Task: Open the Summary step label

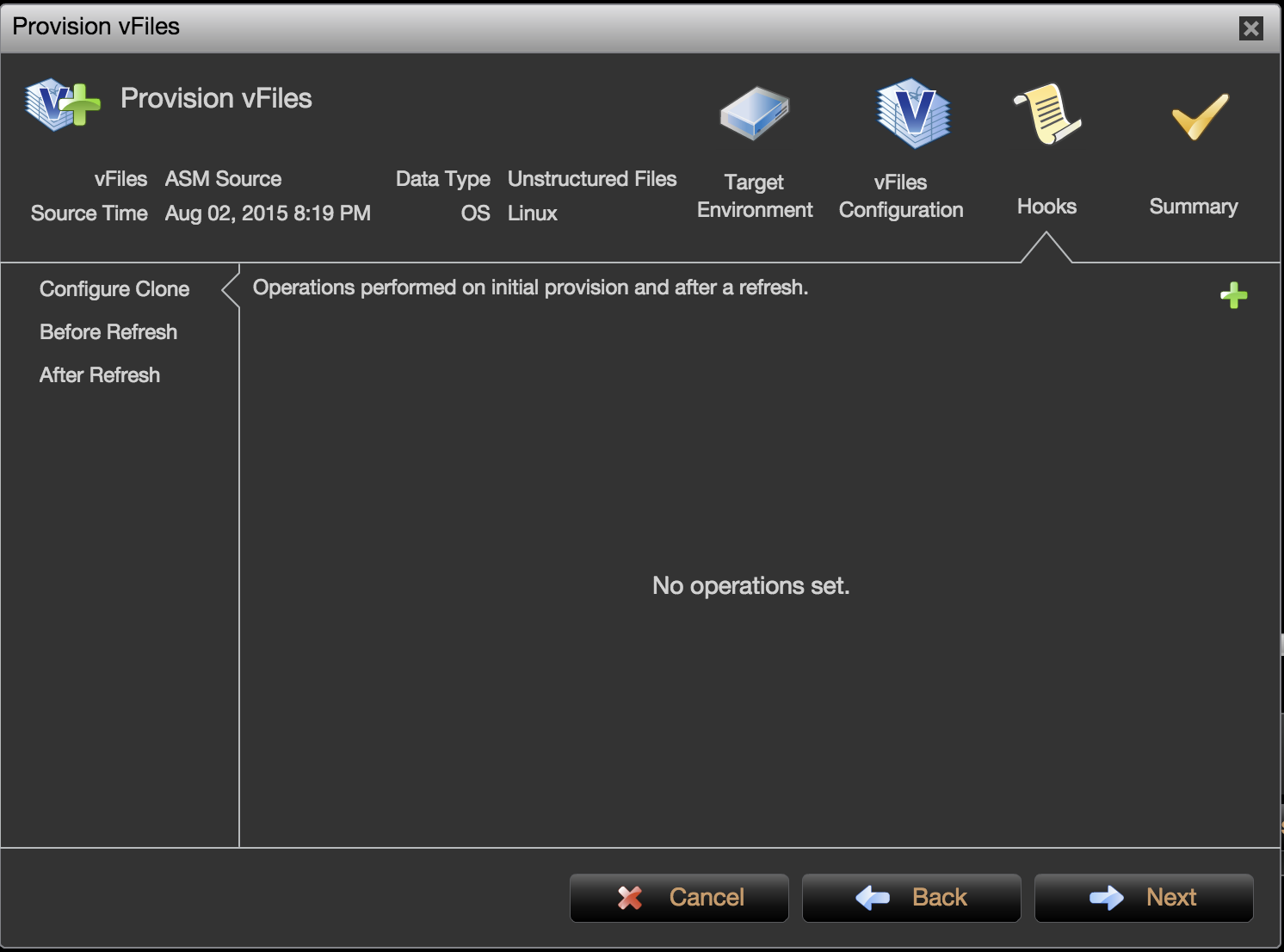Action: 1194,207
